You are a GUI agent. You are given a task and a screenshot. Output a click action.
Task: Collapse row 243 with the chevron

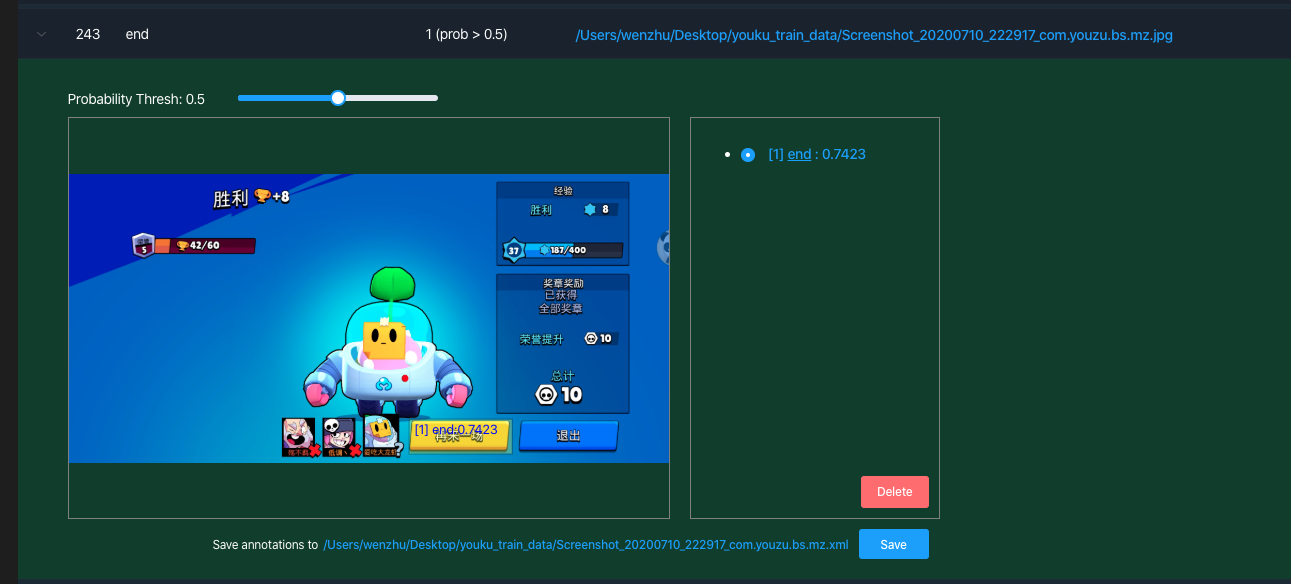tap(41, 34)
